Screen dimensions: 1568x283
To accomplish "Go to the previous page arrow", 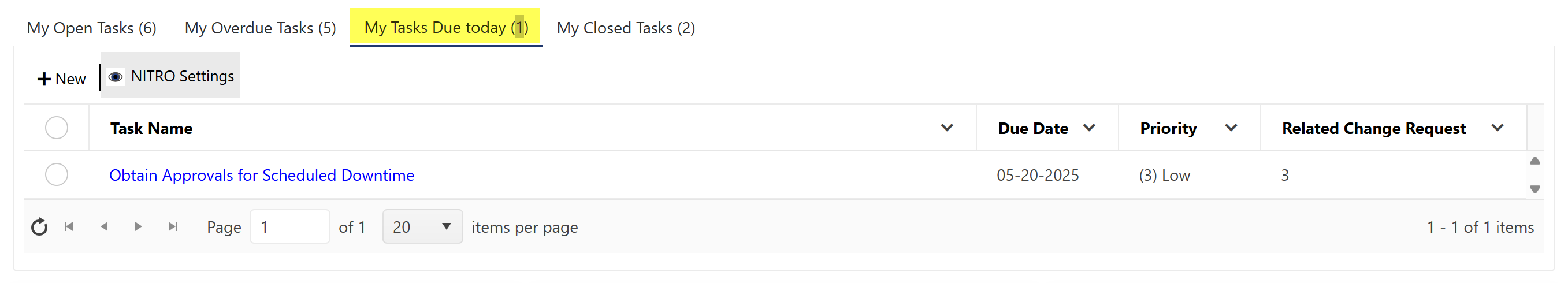I will pos(104,227).
